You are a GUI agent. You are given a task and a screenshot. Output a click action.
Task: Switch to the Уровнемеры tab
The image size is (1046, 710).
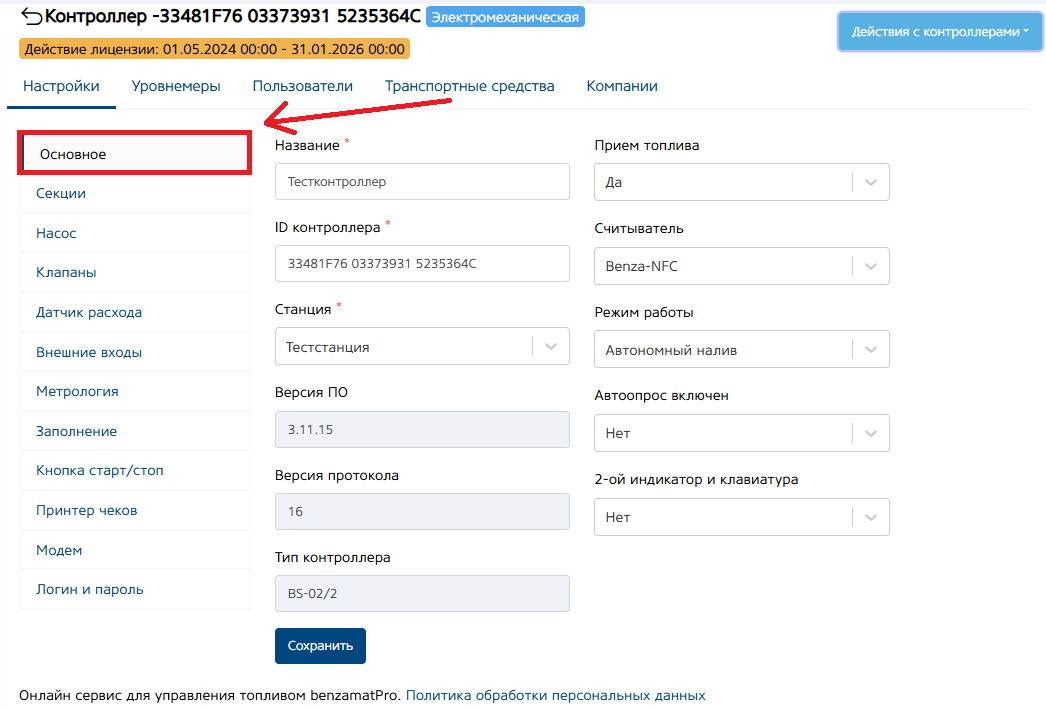point(176,86)
